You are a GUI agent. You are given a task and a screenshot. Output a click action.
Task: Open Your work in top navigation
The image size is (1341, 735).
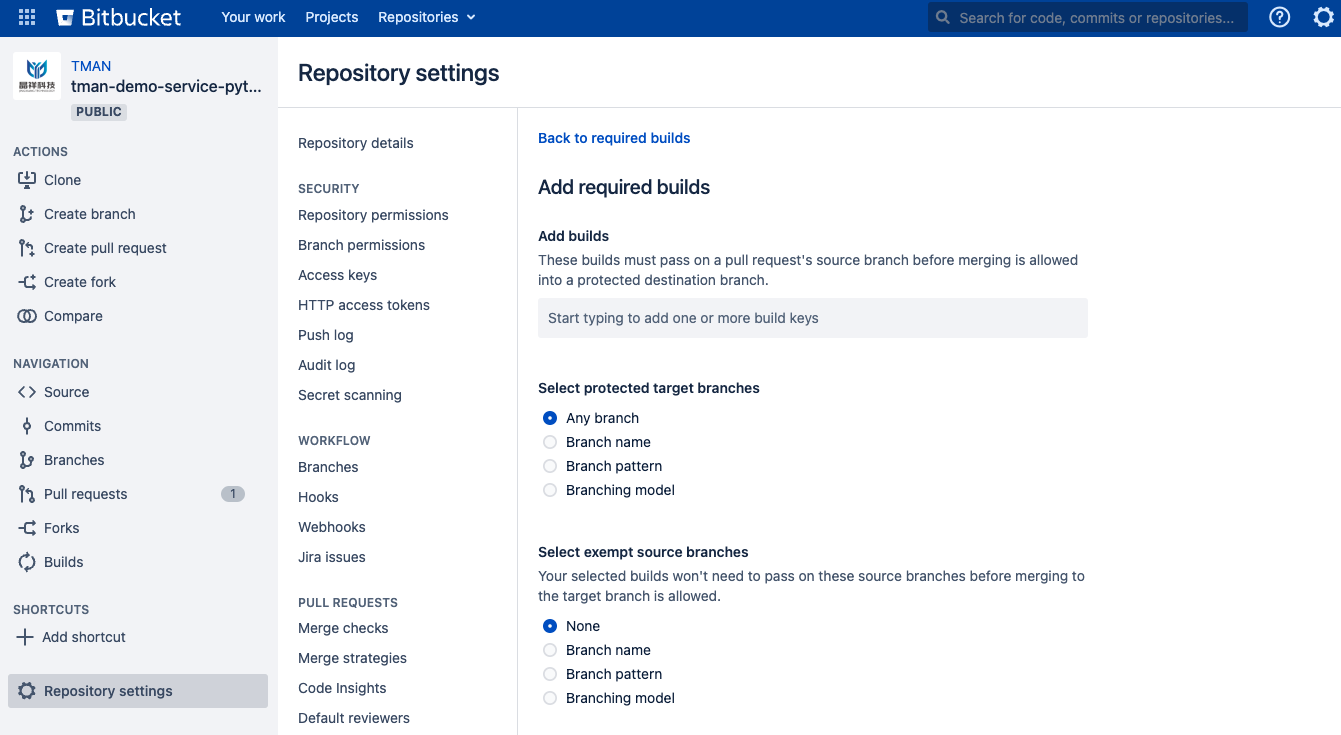pyautogui.click(x=253, y=17)
